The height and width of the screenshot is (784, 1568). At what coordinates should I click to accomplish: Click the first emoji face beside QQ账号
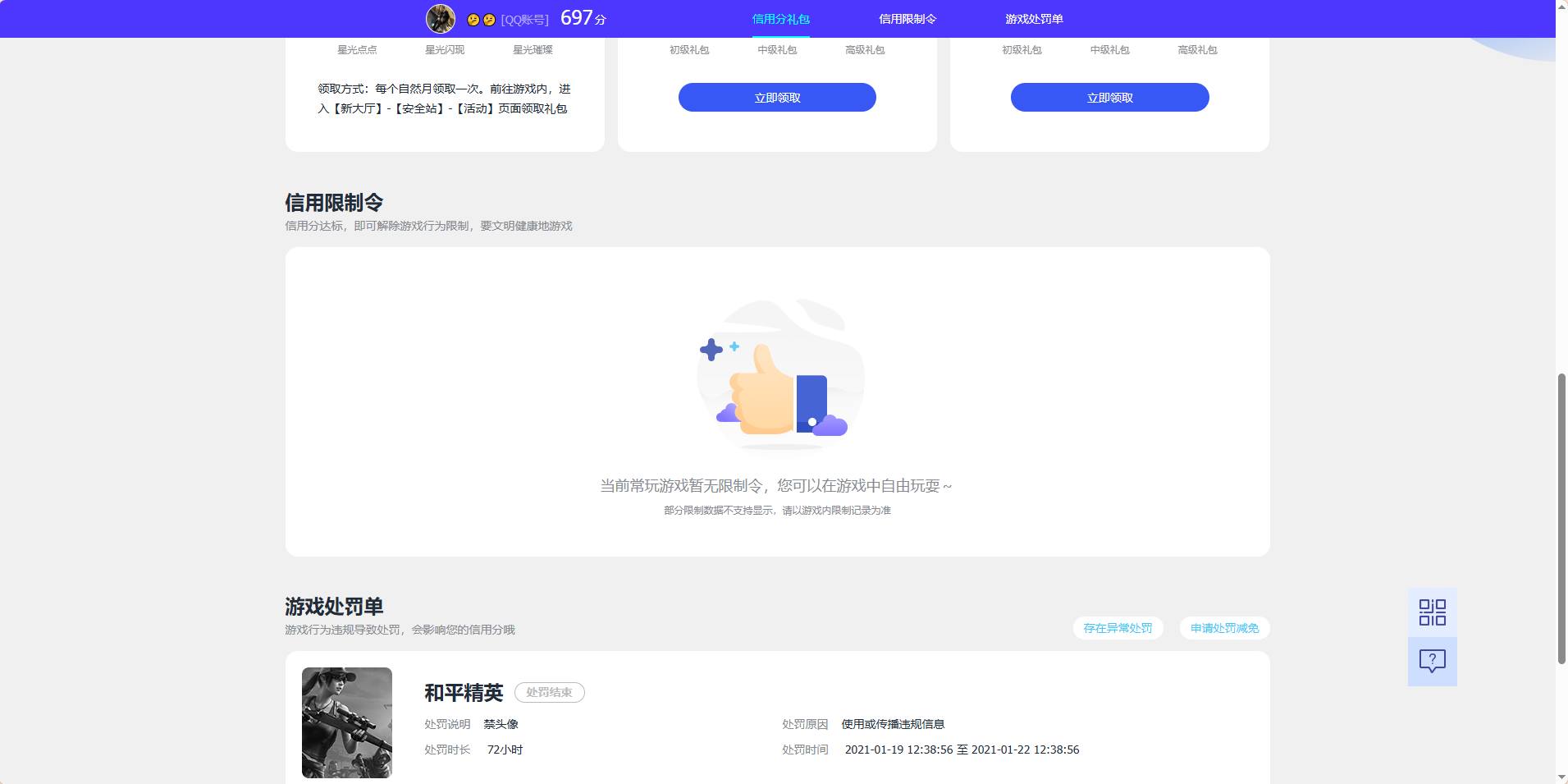[473, 20]
